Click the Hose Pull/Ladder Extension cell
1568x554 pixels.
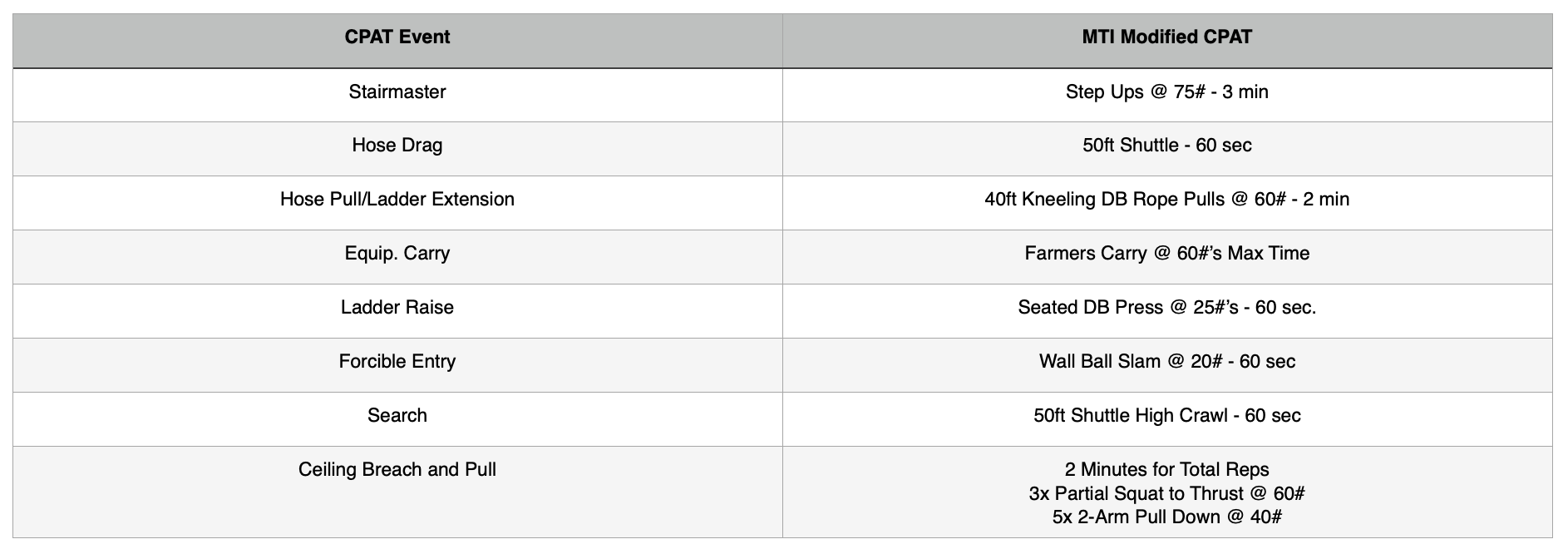click(397, 200)
